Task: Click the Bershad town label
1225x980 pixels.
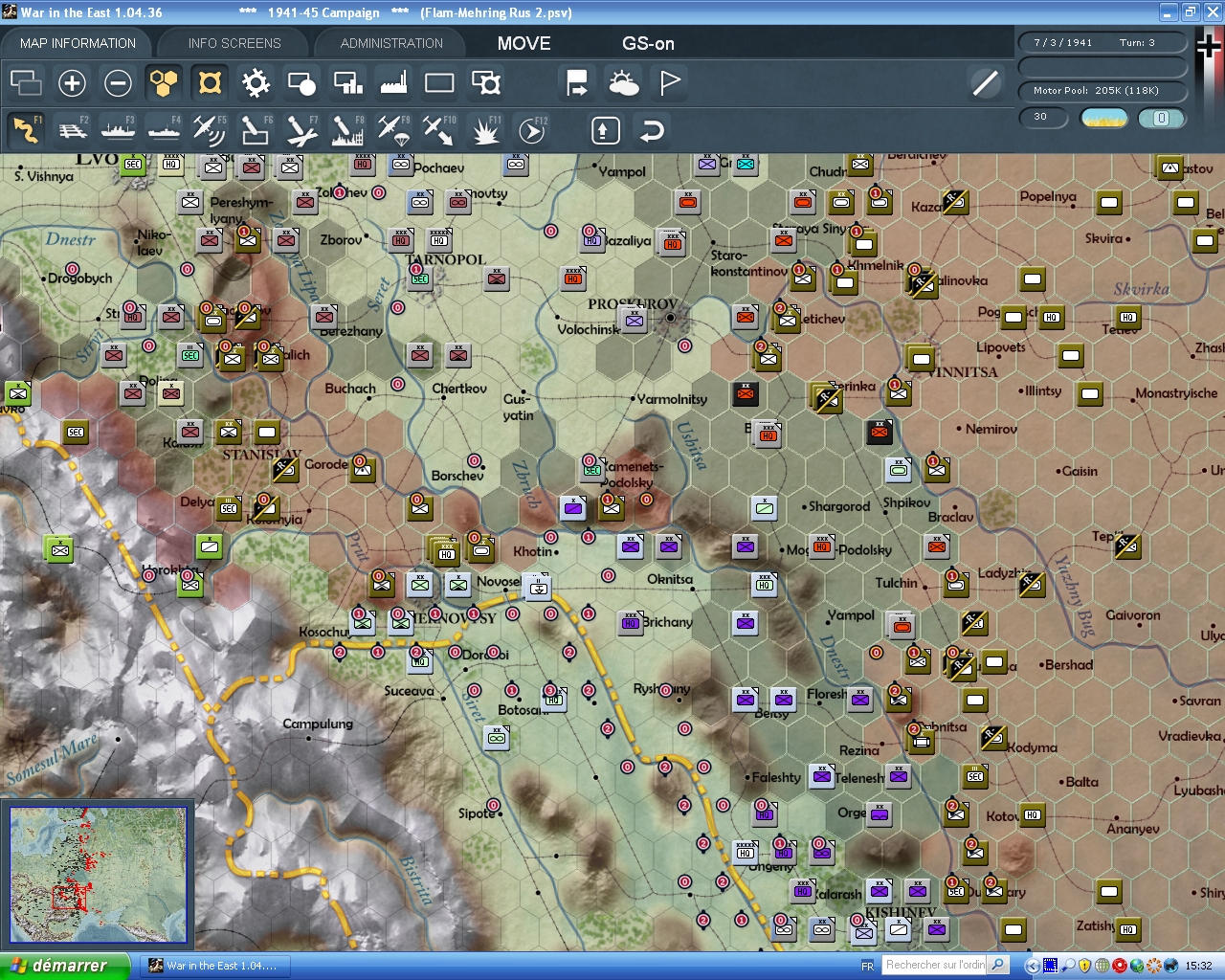Action: point(1069,664)
